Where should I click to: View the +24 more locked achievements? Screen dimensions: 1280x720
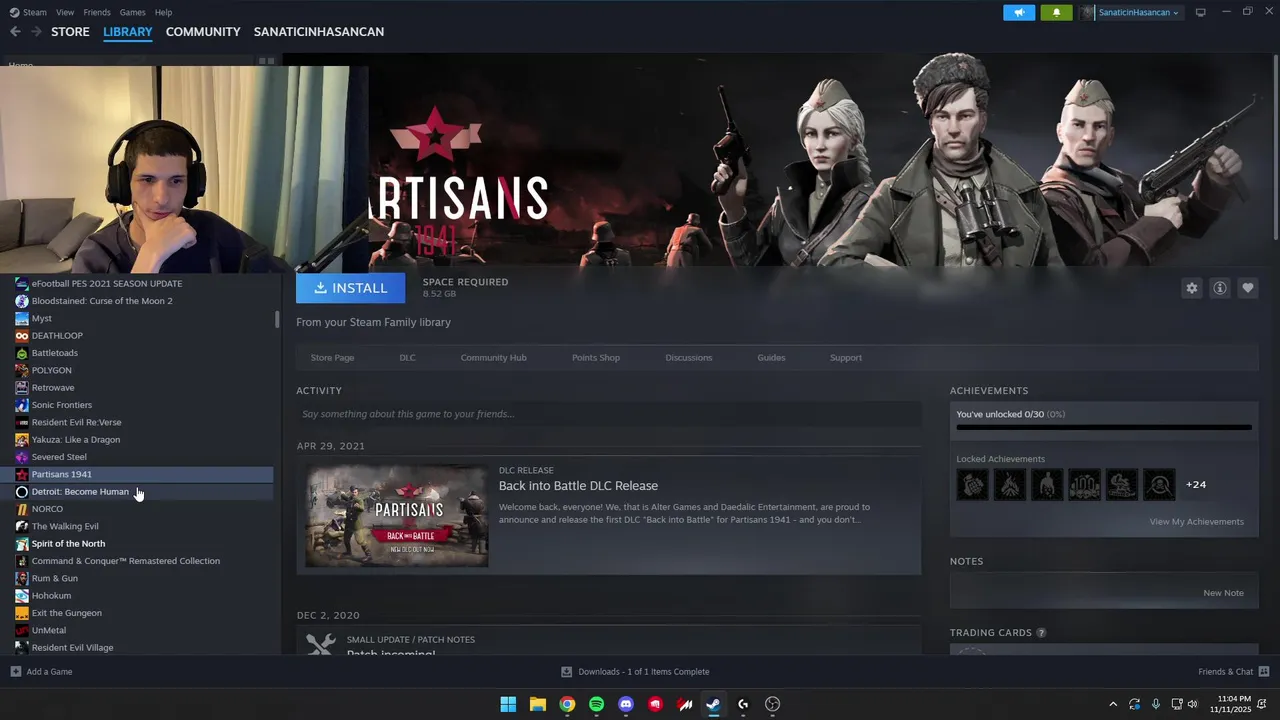click(1196, 485)
